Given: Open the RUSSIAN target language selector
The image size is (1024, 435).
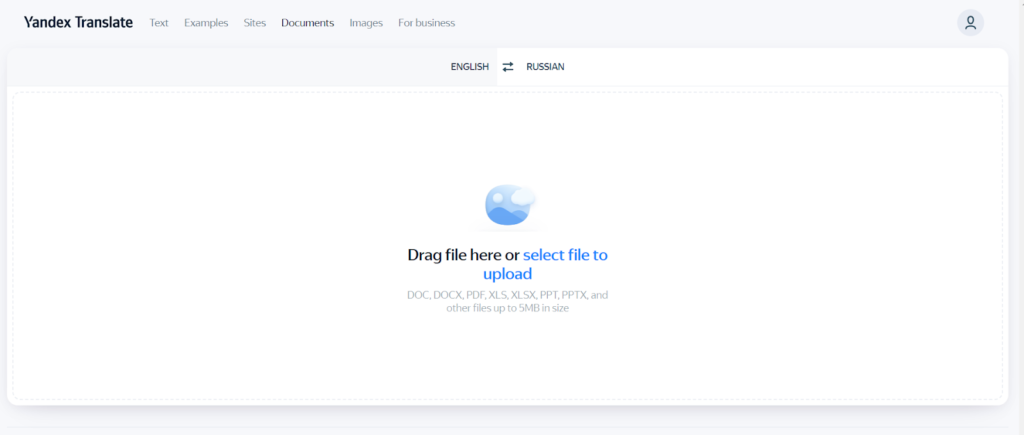Looking at the screenshot, I should (545, 67).
